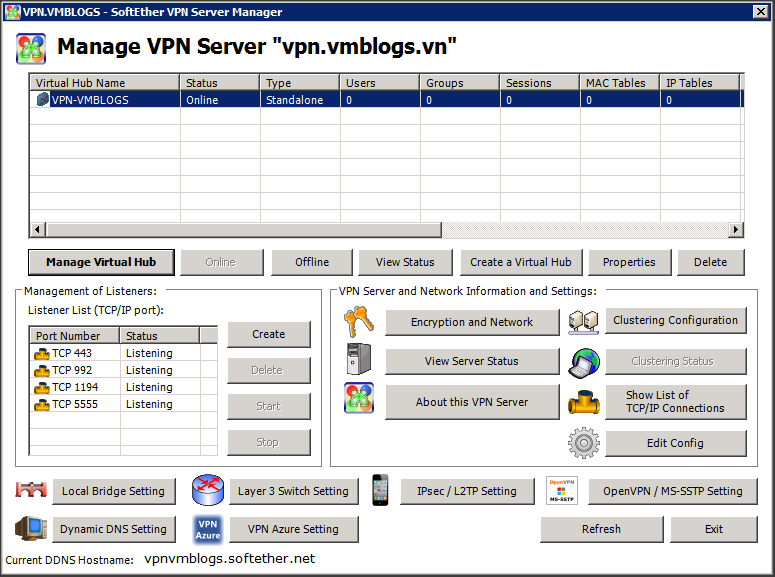Click the computer icon beside Dynamic DNS Setting
This screenshot has width=775, height=577.
coord(31,529)
